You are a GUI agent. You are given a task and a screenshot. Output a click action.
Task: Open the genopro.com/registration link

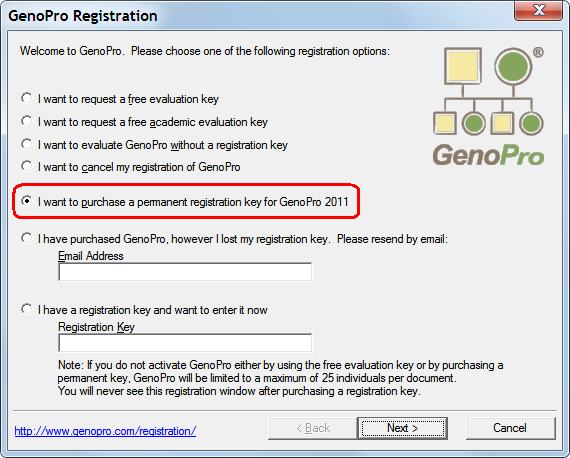[105, 431]
